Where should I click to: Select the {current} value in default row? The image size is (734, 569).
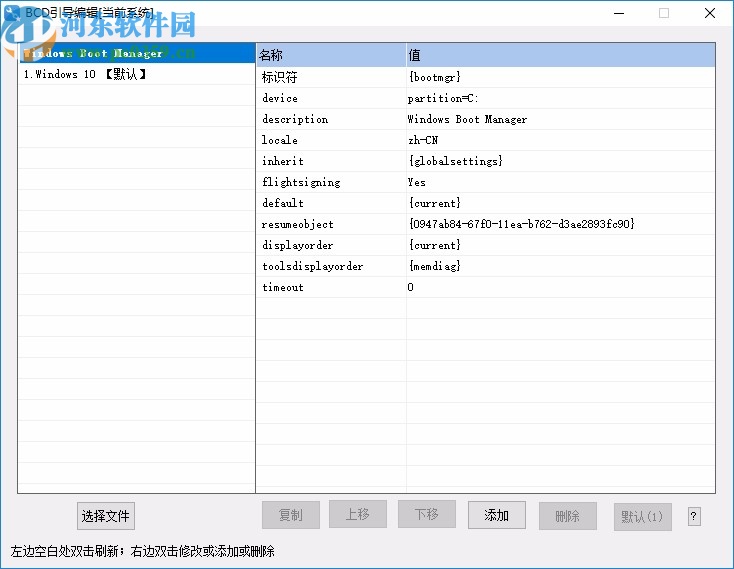pos(435,203)
